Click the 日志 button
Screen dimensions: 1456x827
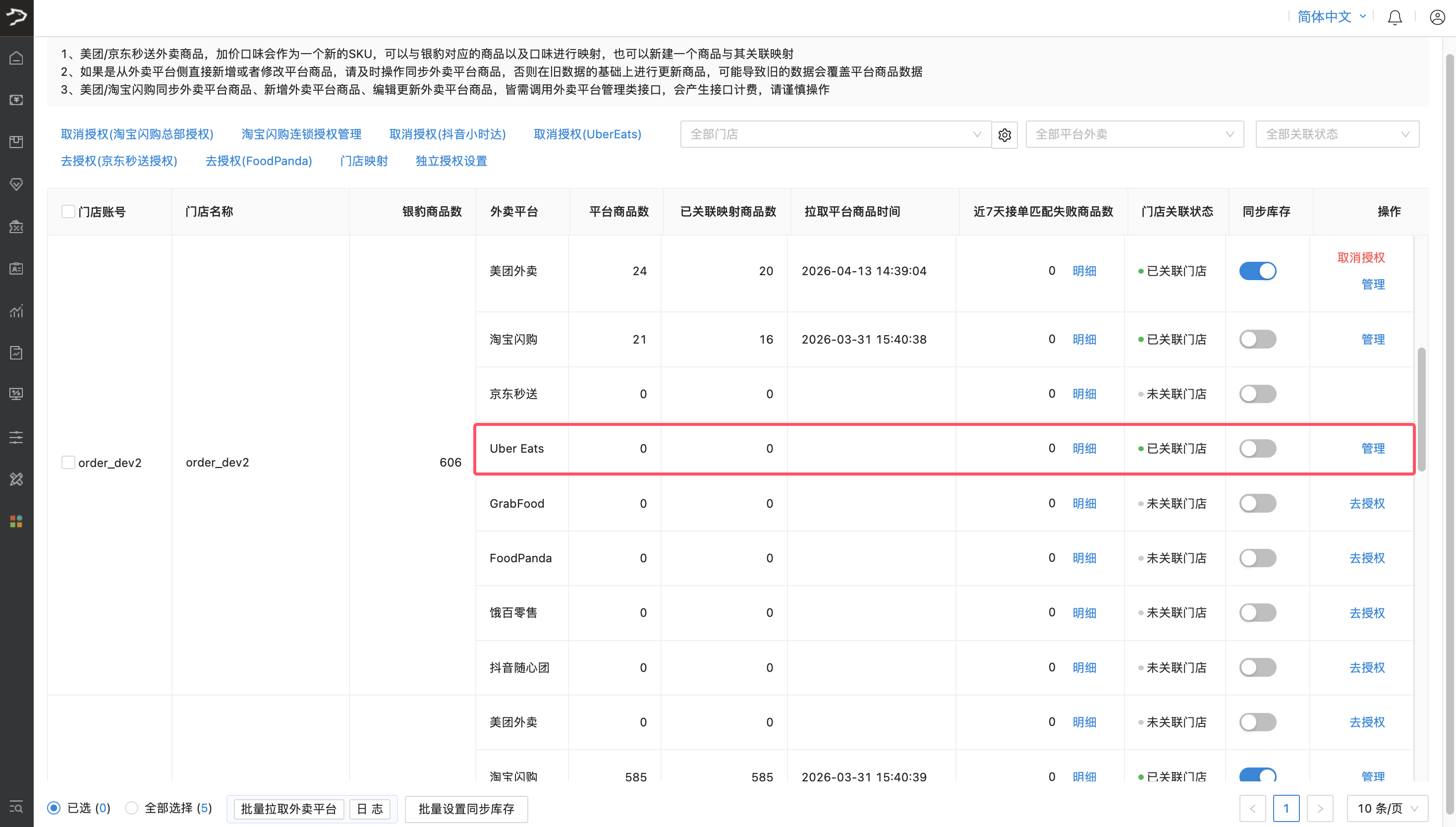coord(370,809)
